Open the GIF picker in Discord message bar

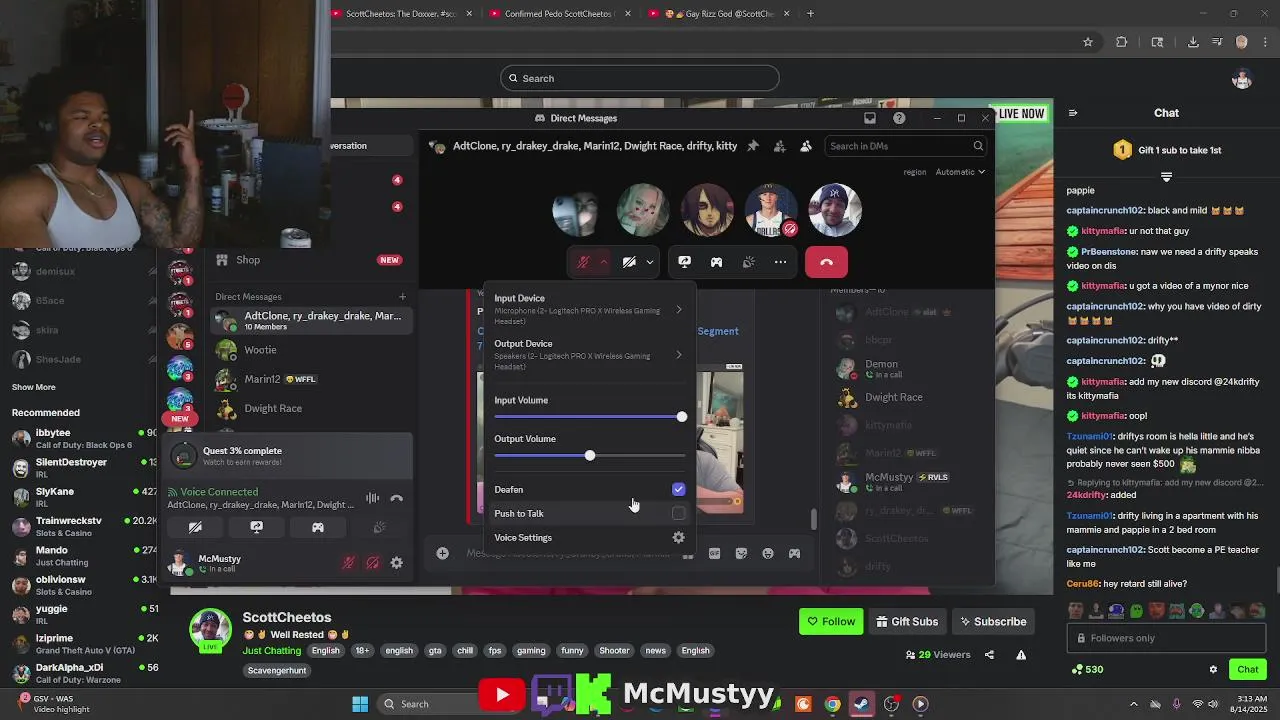(x=714, y=553)
